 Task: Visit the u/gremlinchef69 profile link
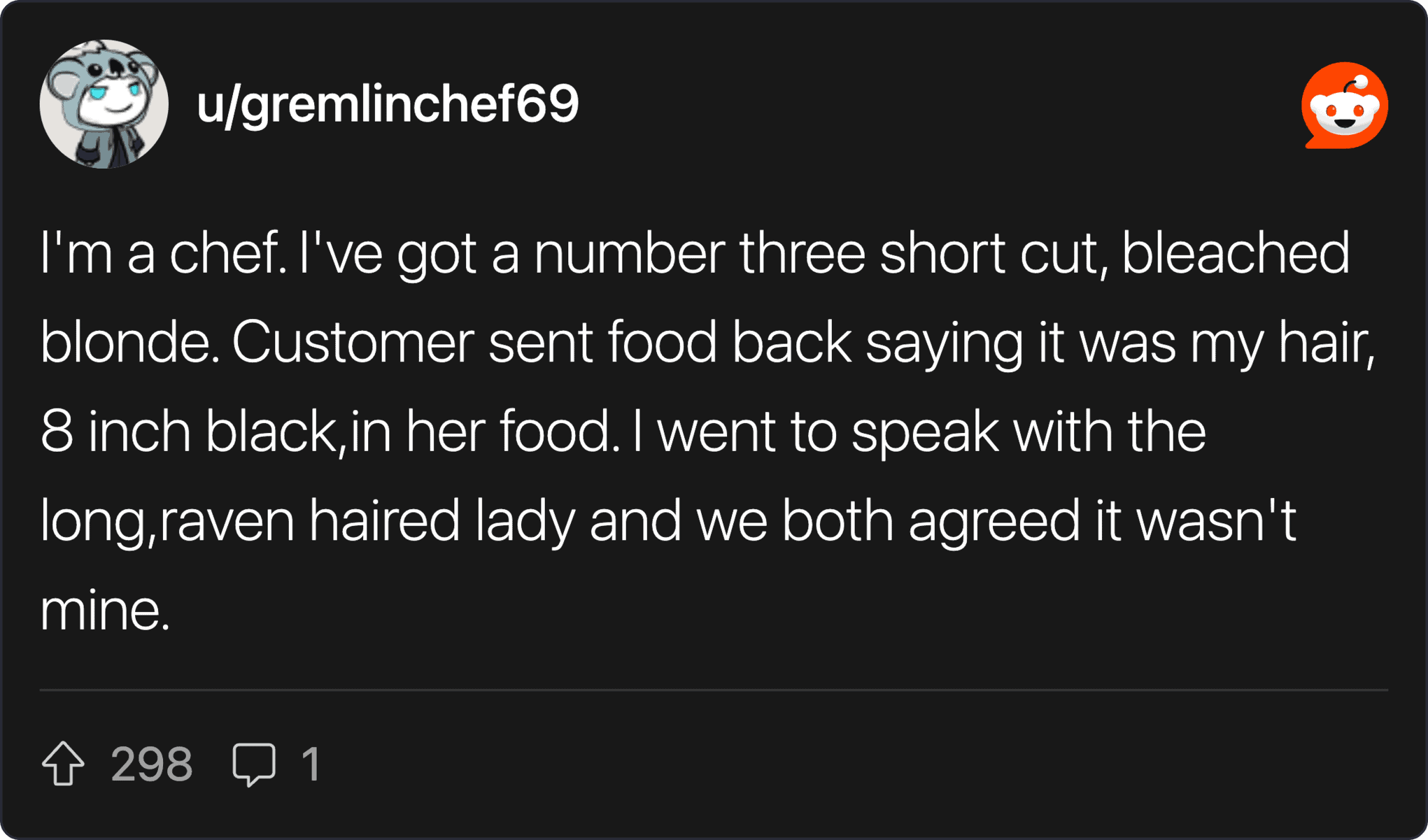[388, 104]
